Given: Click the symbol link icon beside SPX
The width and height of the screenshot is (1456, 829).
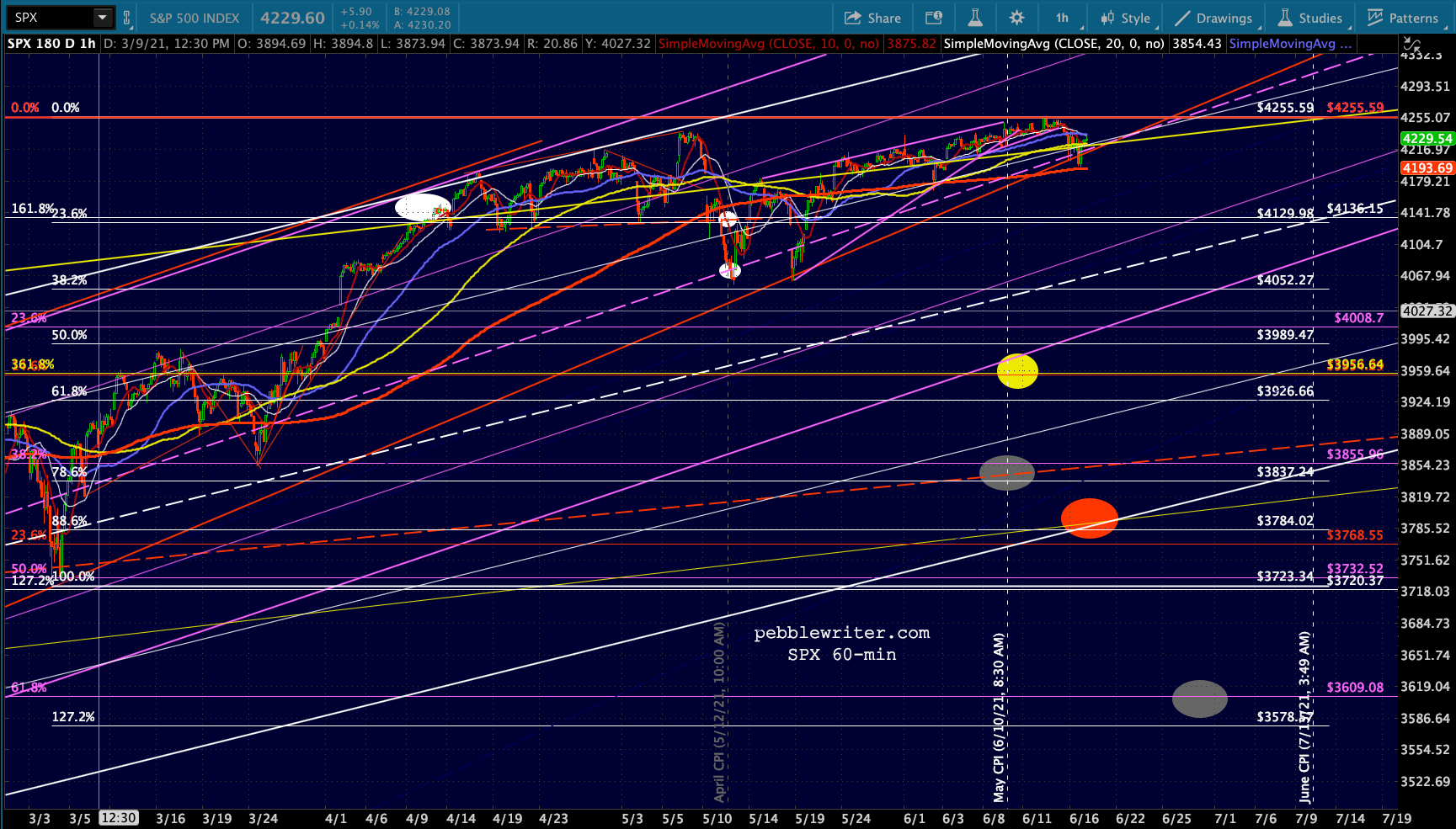Looking at the screenshot, I should coord(126,18).
